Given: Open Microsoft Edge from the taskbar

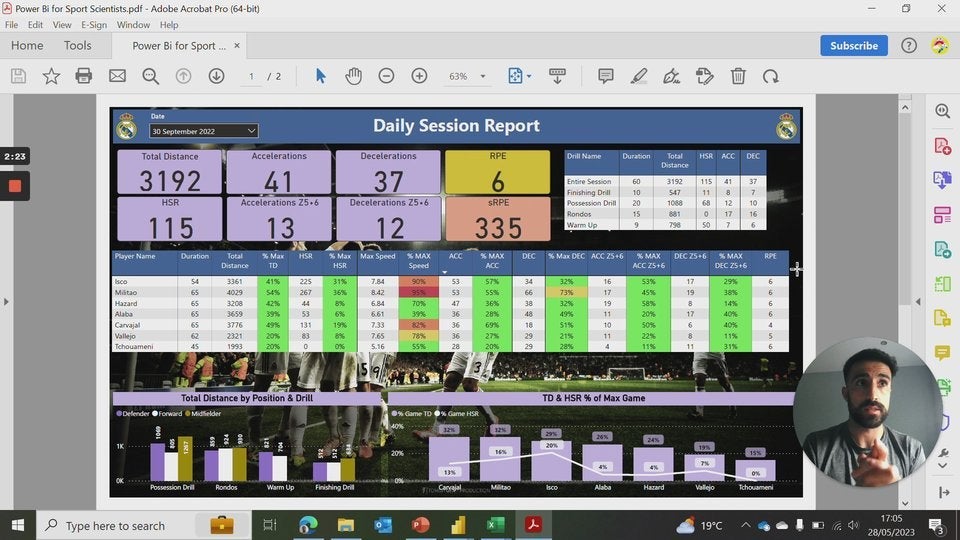Looking at the screenshot, I should [308, 525].
